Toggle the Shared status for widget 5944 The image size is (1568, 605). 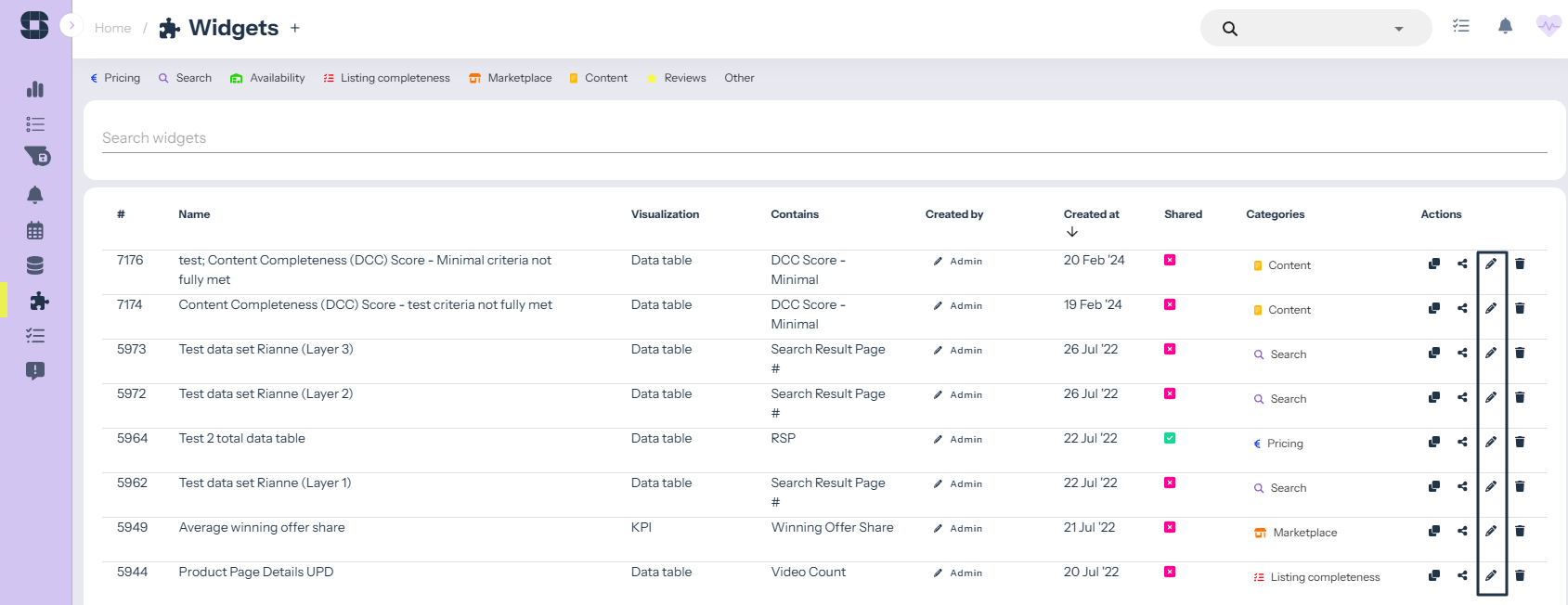click(1170, 572)
